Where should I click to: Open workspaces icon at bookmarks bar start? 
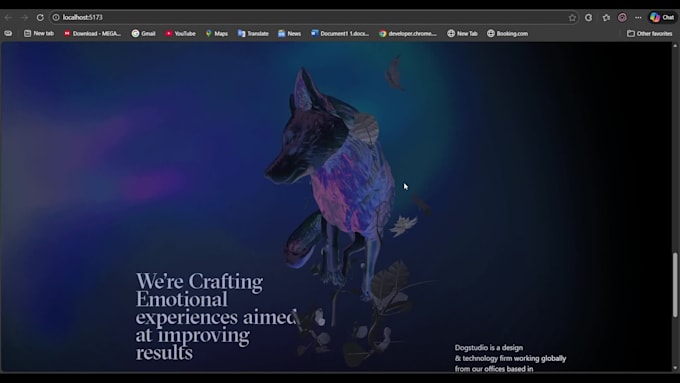click(x=8, y=33)
